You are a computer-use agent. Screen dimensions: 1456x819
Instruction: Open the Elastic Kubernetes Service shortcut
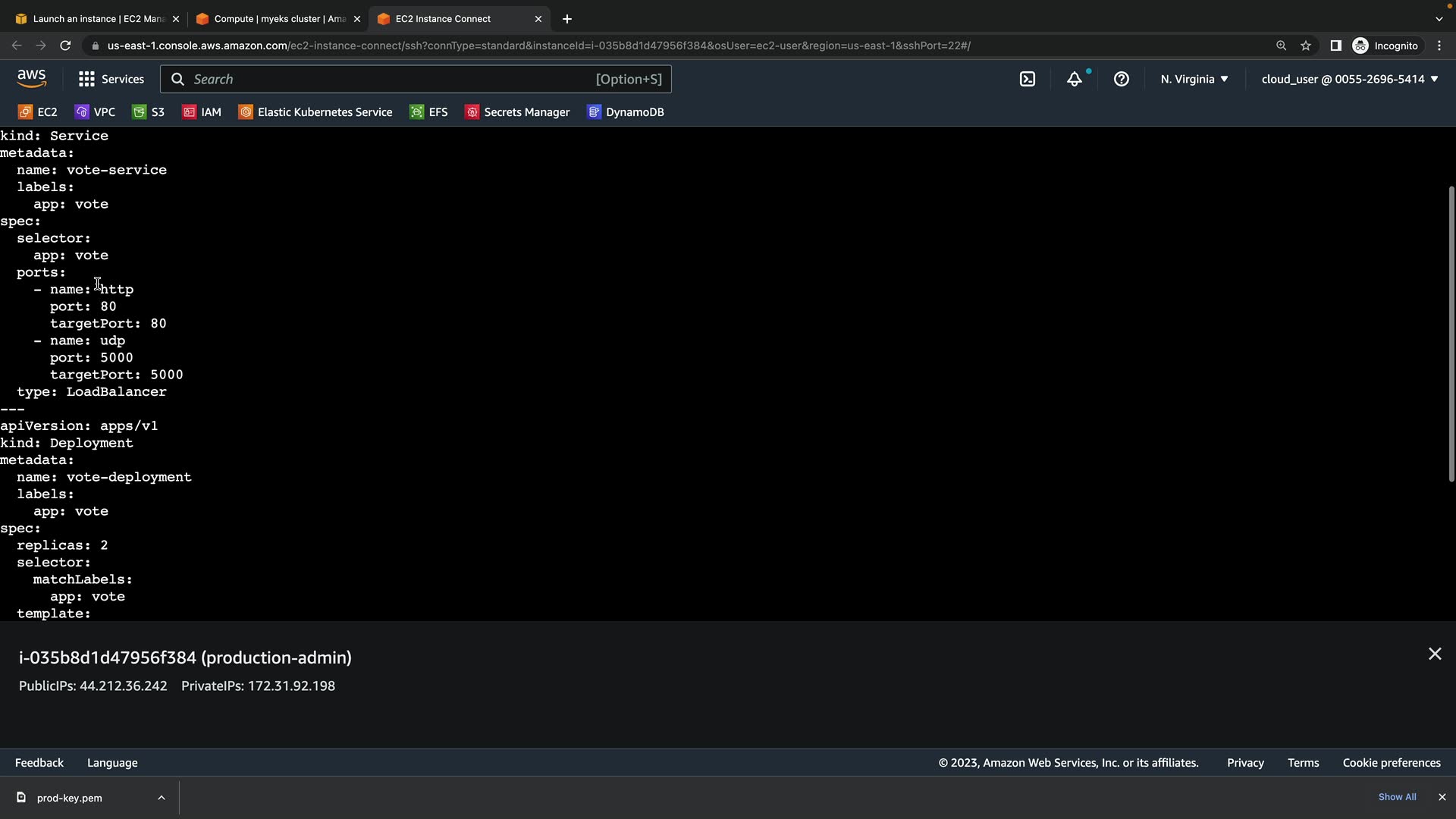[315, 112]
